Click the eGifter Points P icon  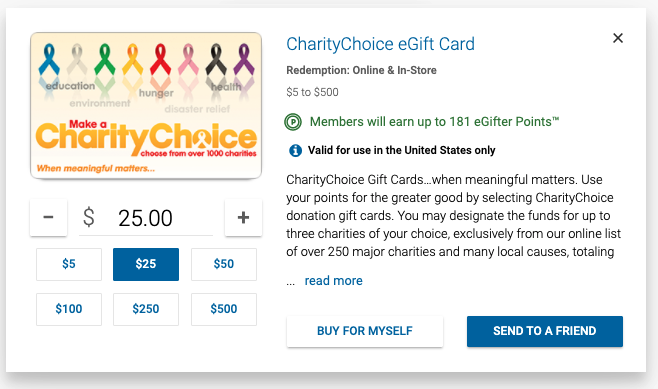point(293,122)
